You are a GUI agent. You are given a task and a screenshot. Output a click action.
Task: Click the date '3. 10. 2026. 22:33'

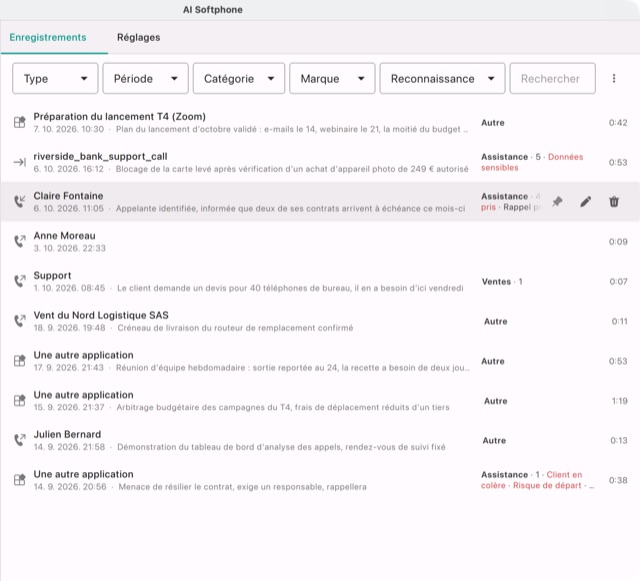pyautogui.click(x=69, y=248)
